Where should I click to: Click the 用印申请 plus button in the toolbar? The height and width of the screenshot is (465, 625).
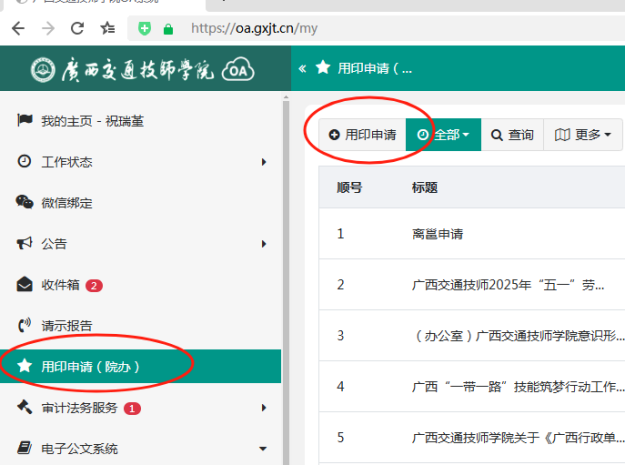pos(362,135)
